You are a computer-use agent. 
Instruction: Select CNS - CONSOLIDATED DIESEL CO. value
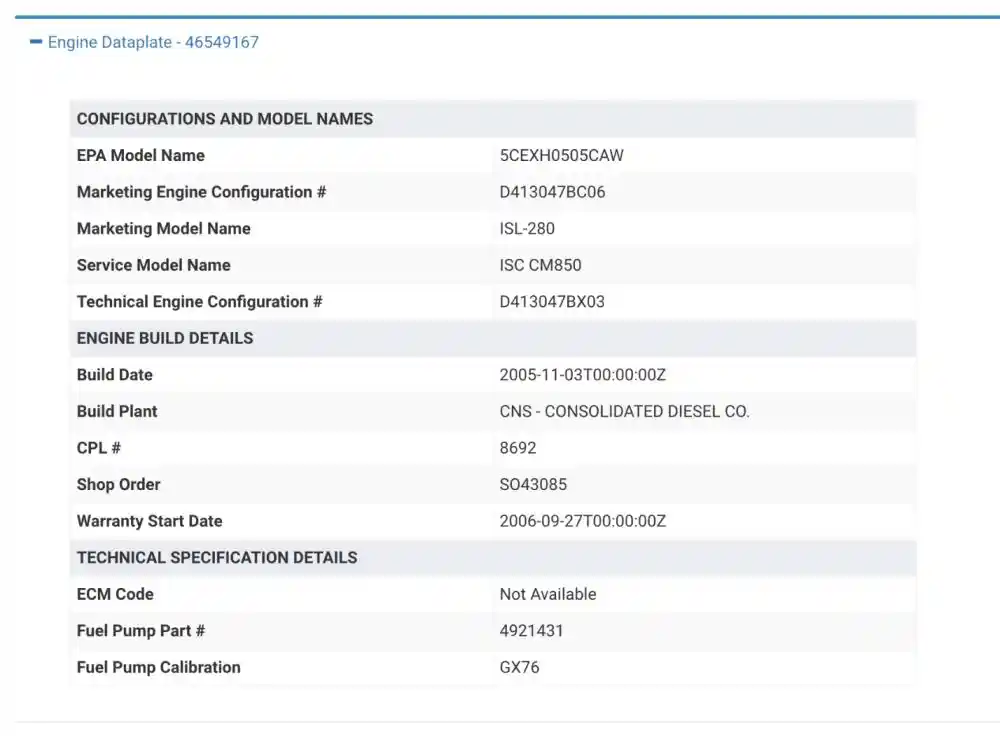coord(624,411)
